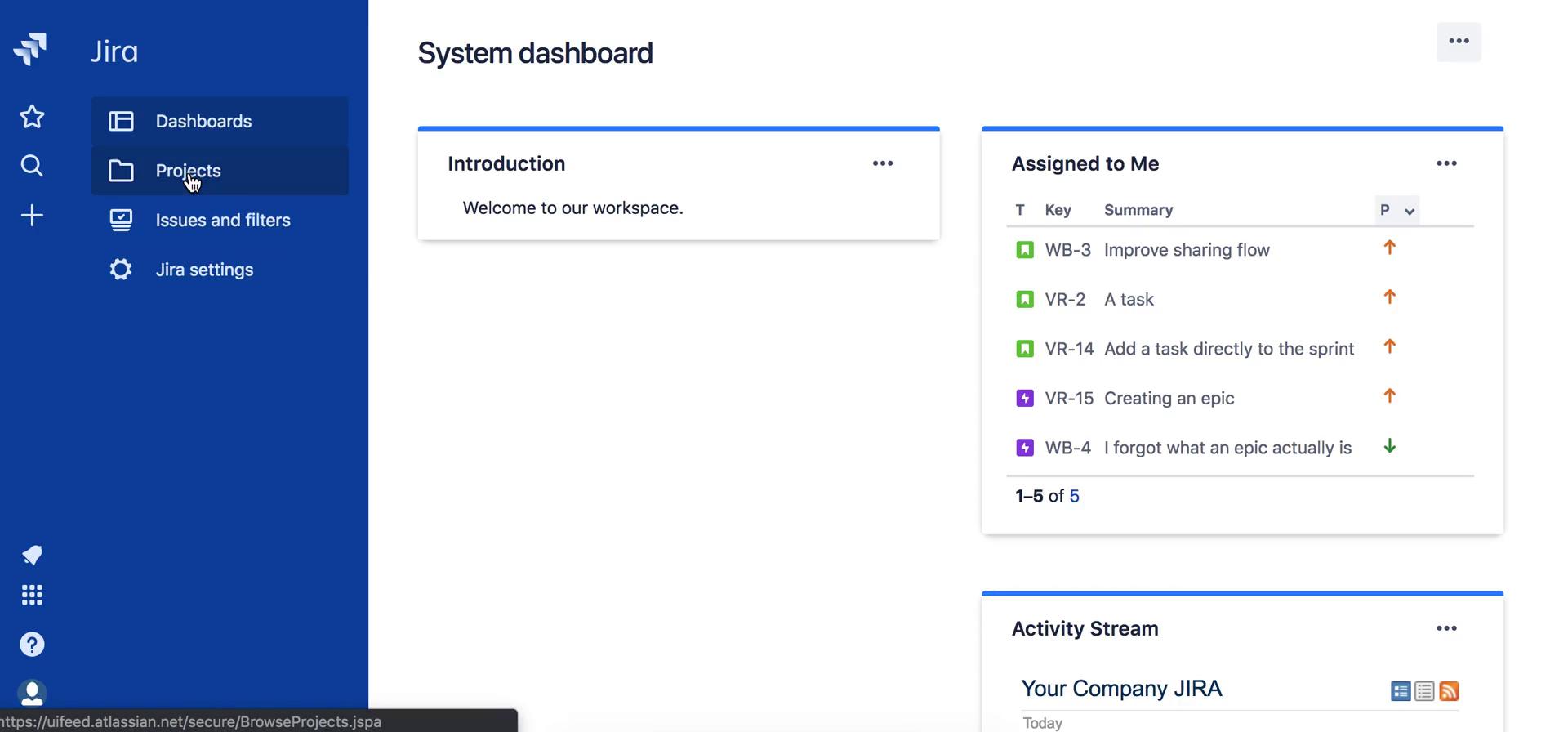The height and width of the screenshot is (732, 1568).
Task: Sort by Key column header
Action: pyautogui.click(x=1058, y=210)
